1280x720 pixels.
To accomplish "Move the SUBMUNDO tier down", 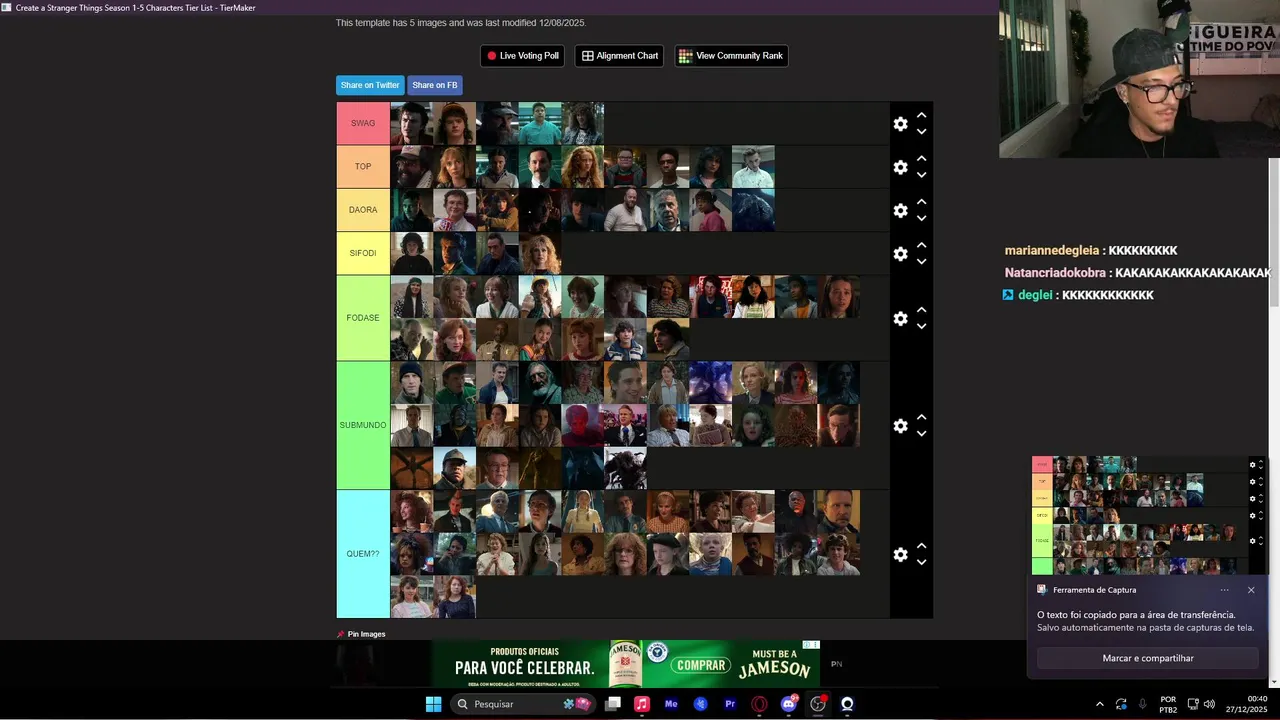I will (922, 434).
